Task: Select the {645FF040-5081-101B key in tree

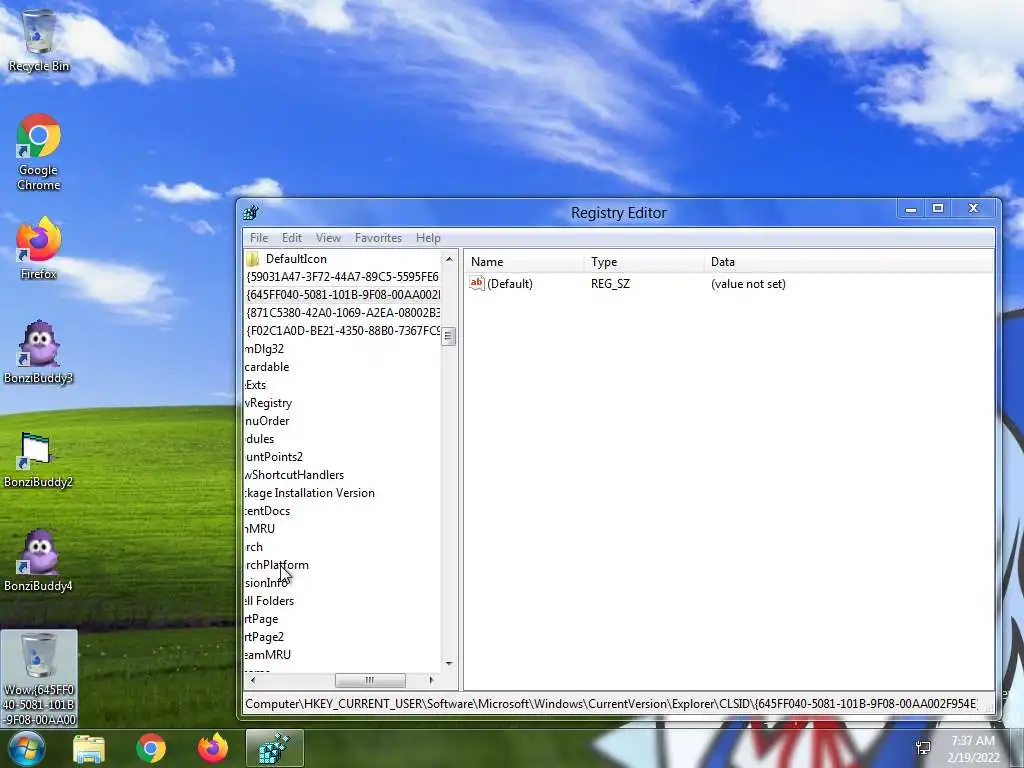Action: [x=342, y=295]
